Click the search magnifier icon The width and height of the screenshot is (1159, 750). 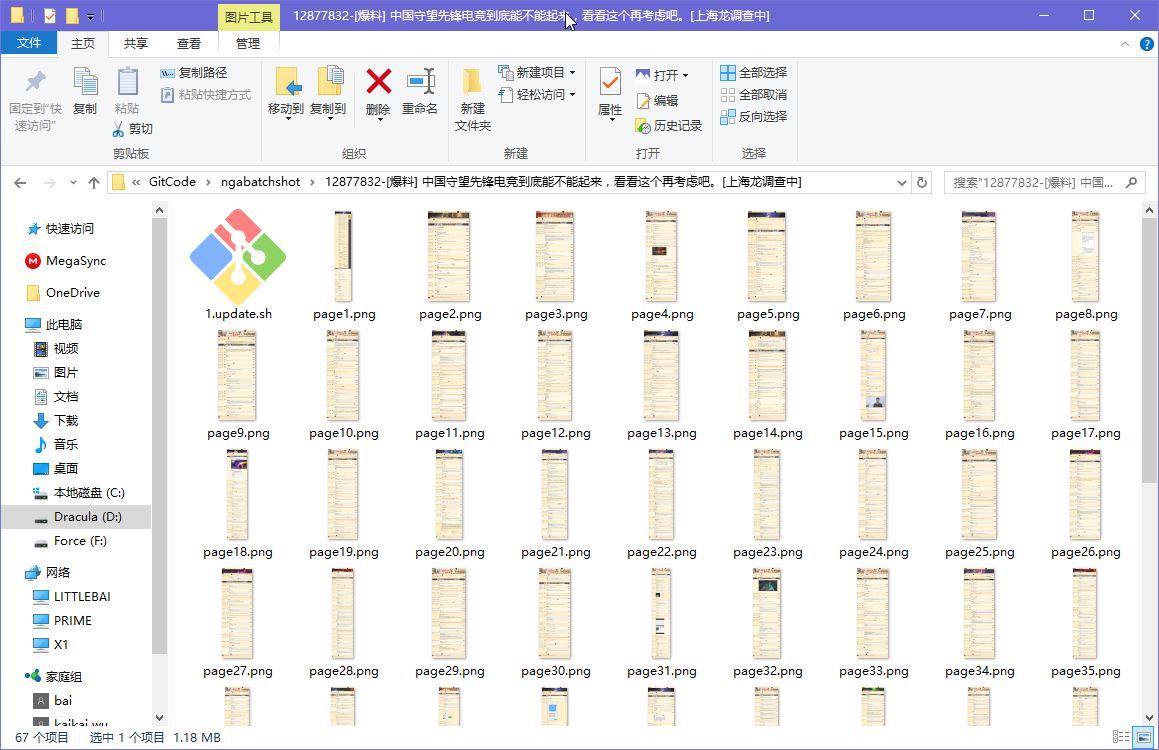pyautogui.click(x=1131, y=183)
